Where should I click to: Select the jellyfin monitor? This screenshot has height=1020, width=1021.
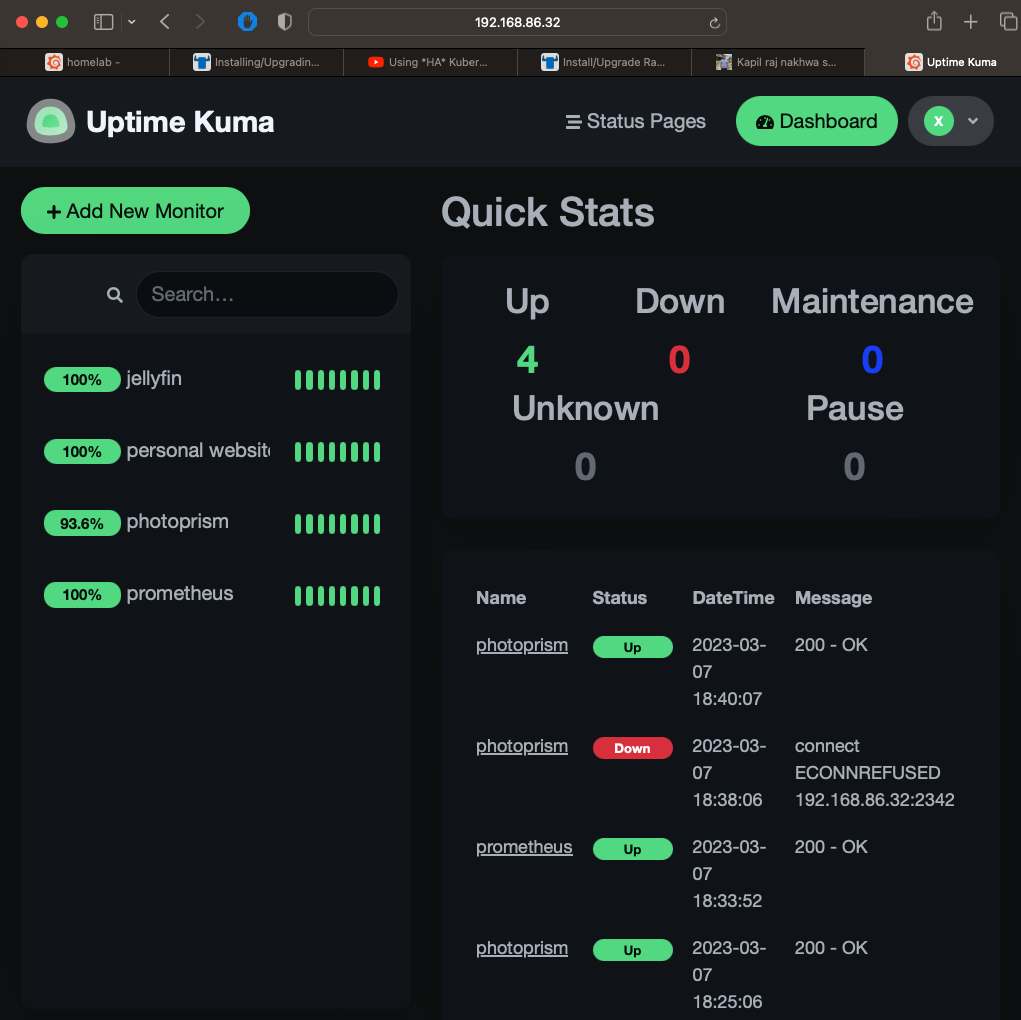216,379
